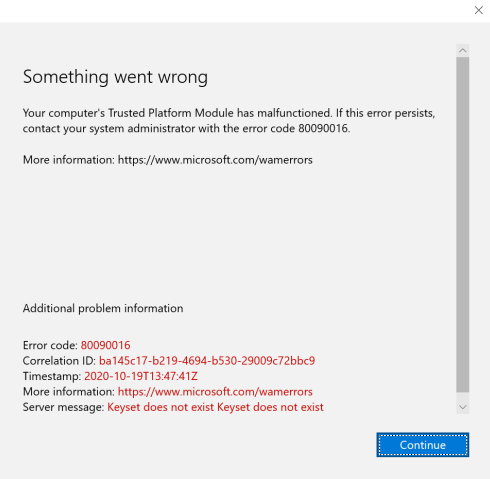Click the Correlation ID value ba145c17-b219
490x479 pixels.
click(207, 361)
